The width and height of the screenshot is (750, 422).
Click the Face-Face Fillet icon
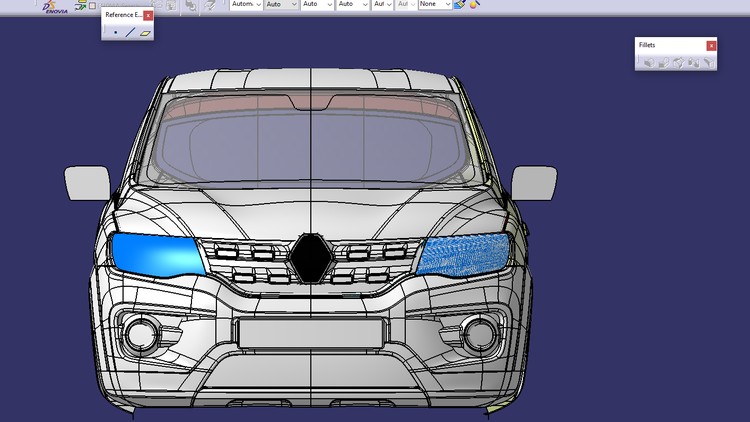(x=694, y=63)
